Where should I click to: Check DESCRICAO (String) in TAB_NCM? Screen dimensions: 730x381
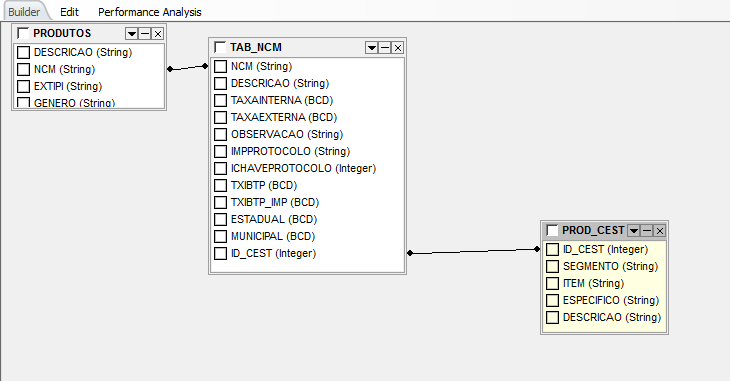pos(220,83)
